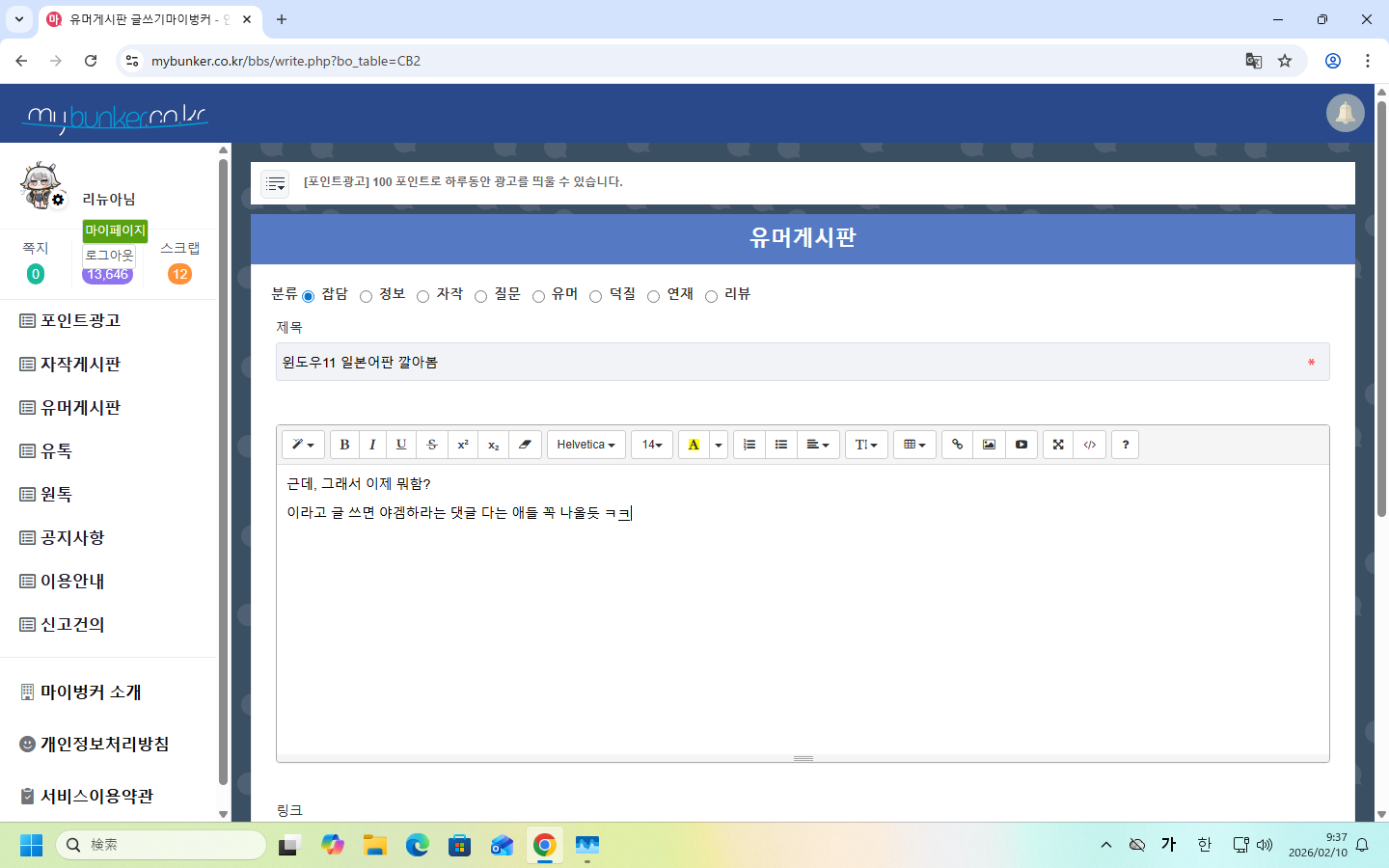Click the yellow highlight color button

point(694,445)
